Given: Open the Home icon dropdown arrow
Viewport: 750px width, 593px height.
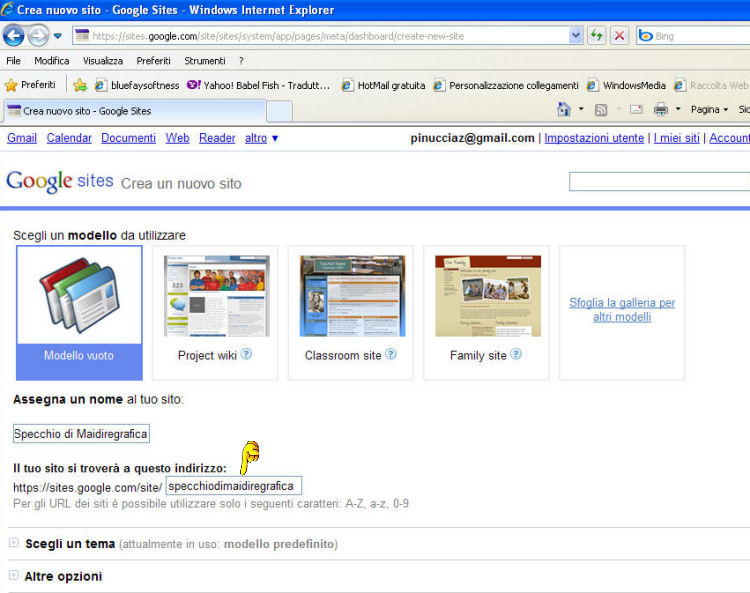Looking at the screenshot, I should 581,110.
